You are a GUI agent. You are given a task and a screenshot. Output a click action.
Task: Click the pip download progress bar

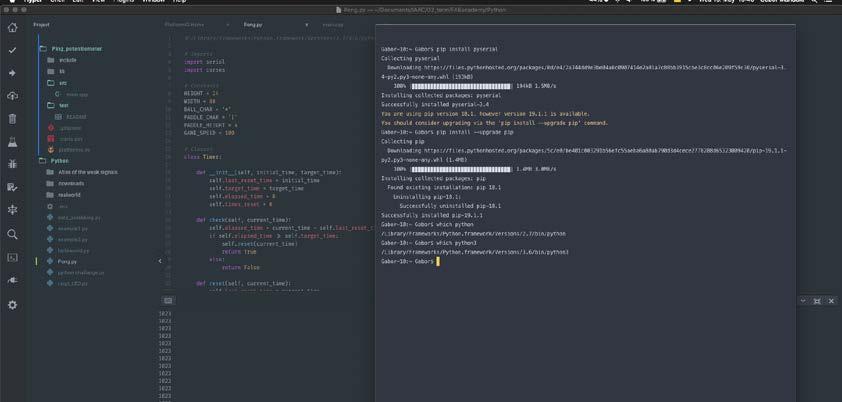461,169
